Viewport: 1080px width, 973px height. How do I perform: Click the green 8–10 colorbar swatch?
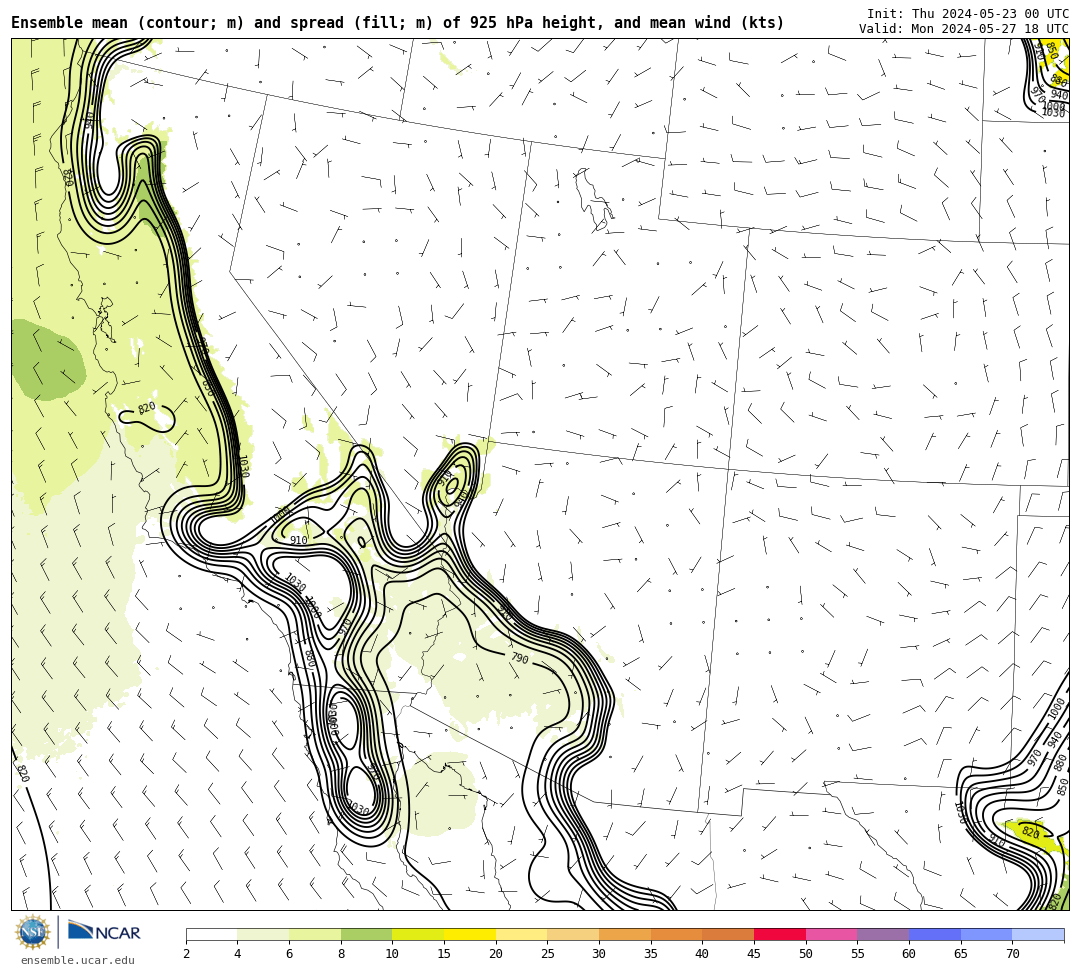(366, 934)
